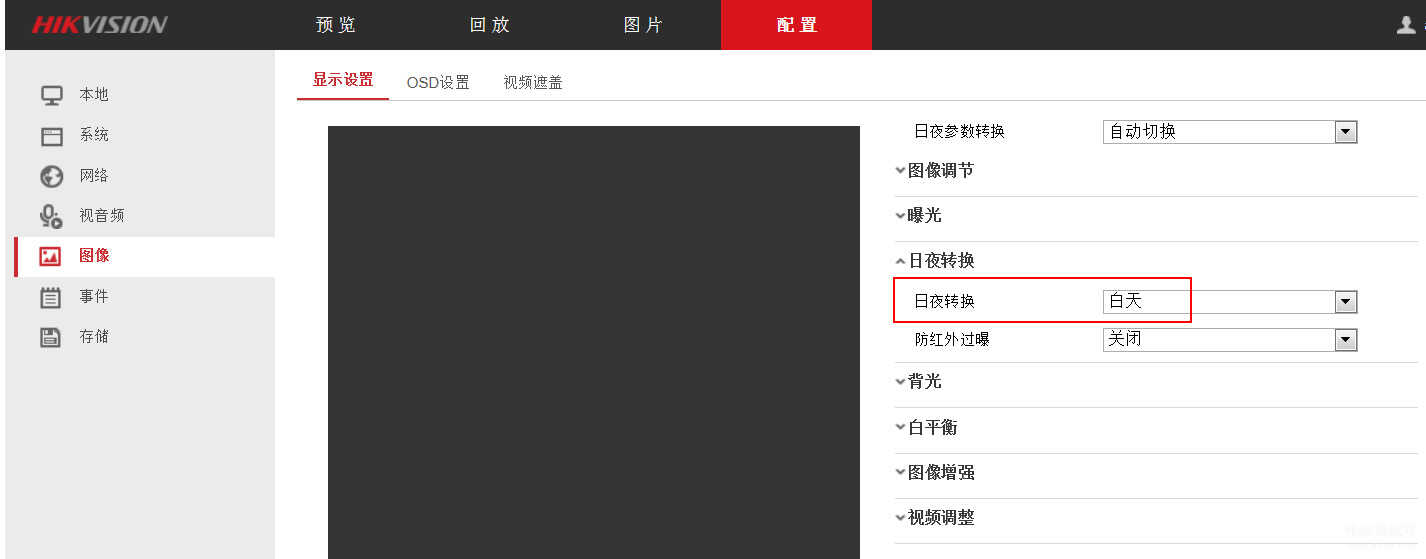Open the 日夜转换 dropdown set to 白天
The image size is (1426, 559).
[x=1230, y=301]
